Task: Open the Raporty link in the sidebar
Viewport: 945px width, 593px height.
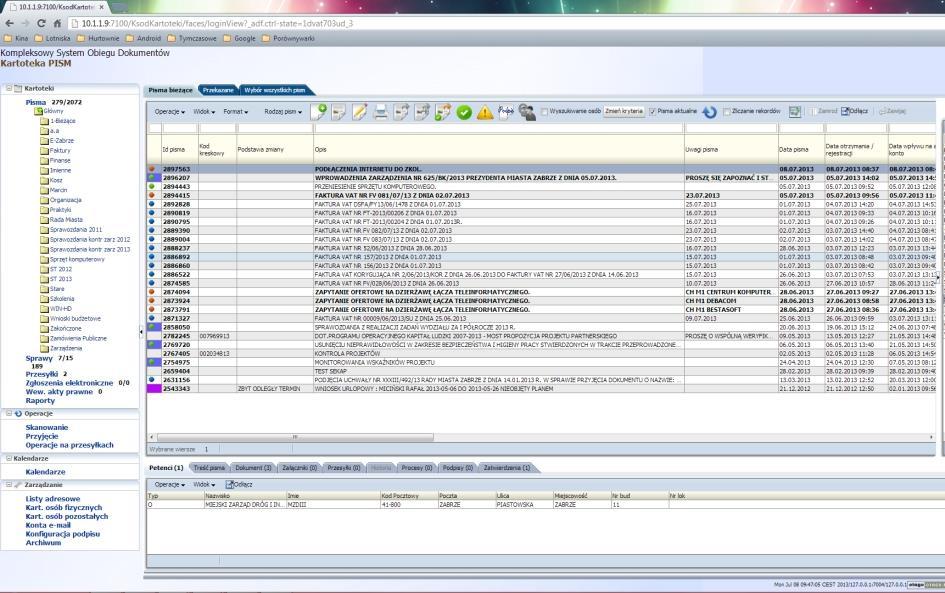Action: [x=40, y=401]
